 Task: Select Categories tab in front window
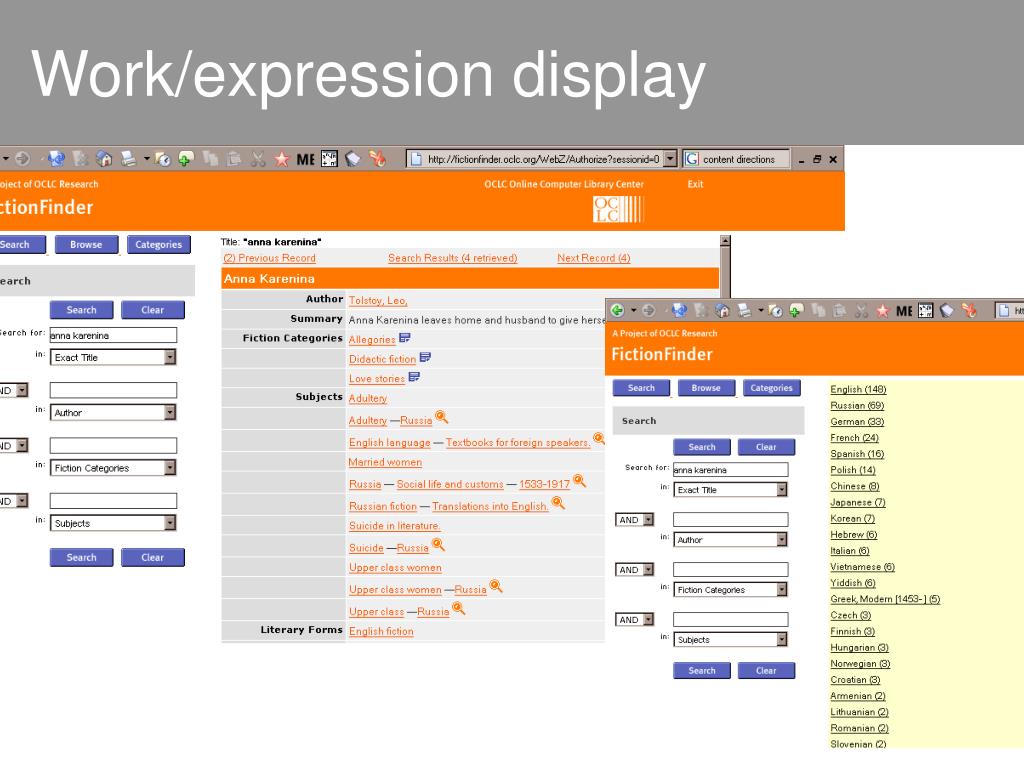[x=771, y=388]
